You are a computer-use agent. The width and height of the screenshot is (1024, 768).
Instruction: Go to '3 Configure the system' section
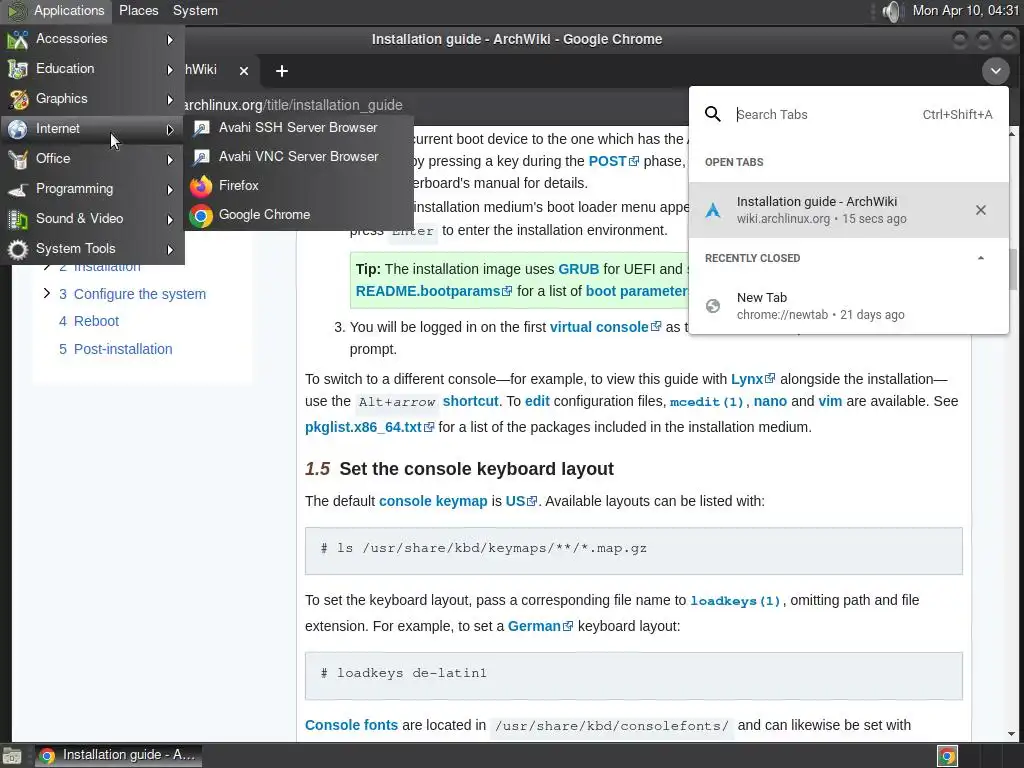(132, 294)
